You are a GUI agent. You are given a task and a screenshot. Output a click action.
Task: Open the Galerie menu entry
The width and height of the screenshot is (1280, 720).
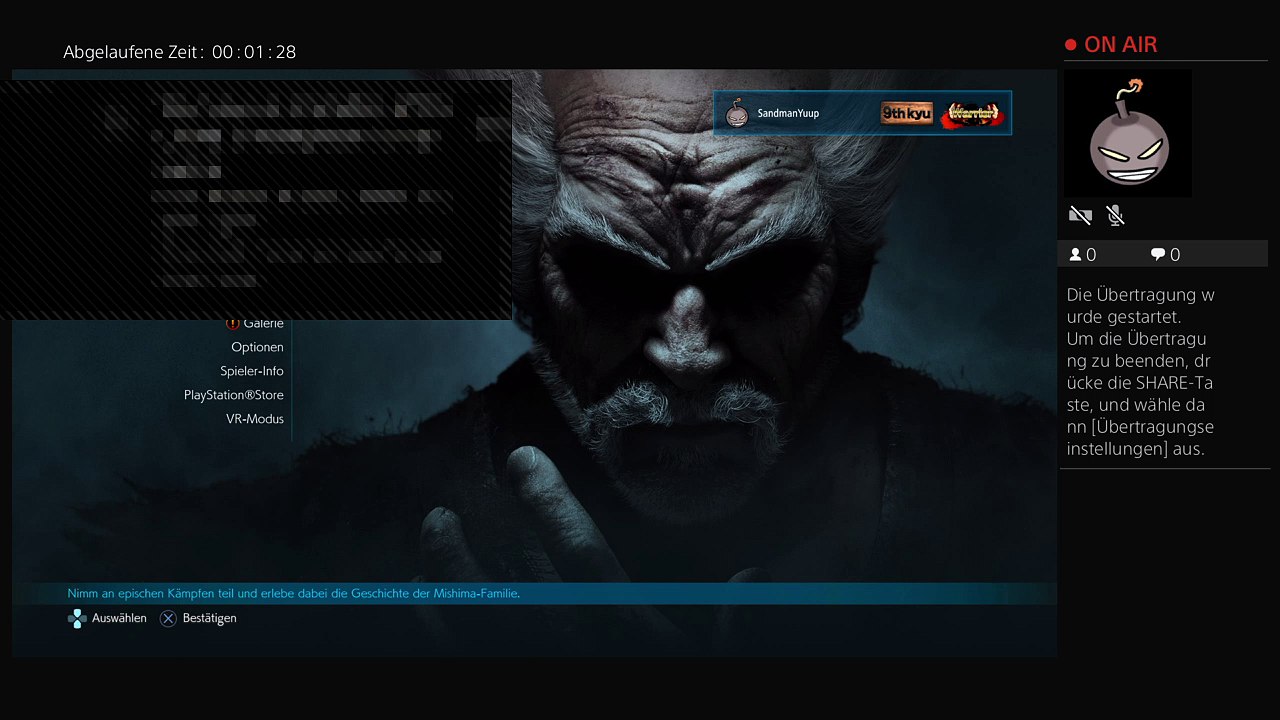click(264, 324)
